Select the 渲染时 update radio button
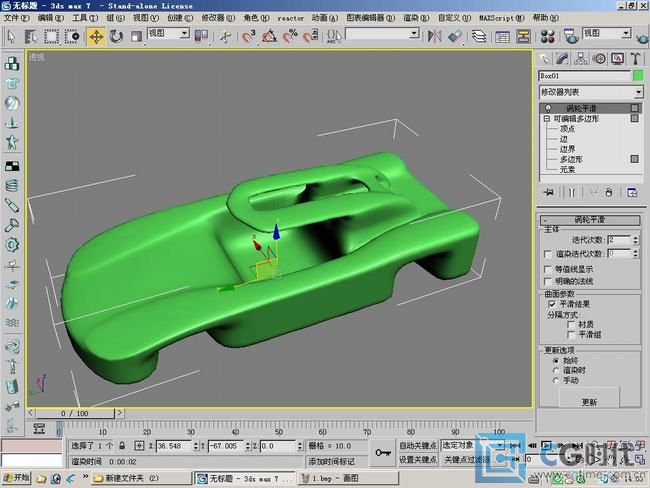The height and width of the screenshot is (488, 650). 556,370
